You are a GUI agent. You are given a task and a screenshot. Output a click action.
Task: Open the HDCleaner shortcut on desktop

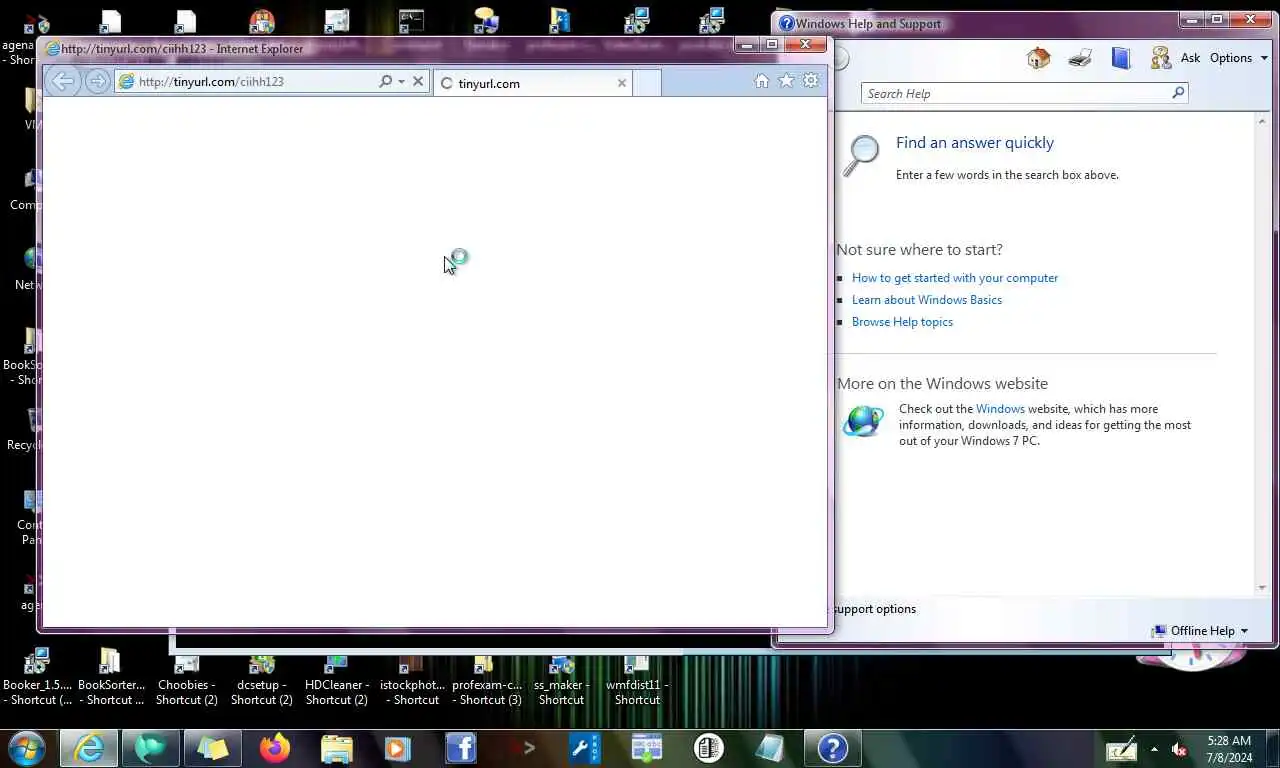point(337,677)
